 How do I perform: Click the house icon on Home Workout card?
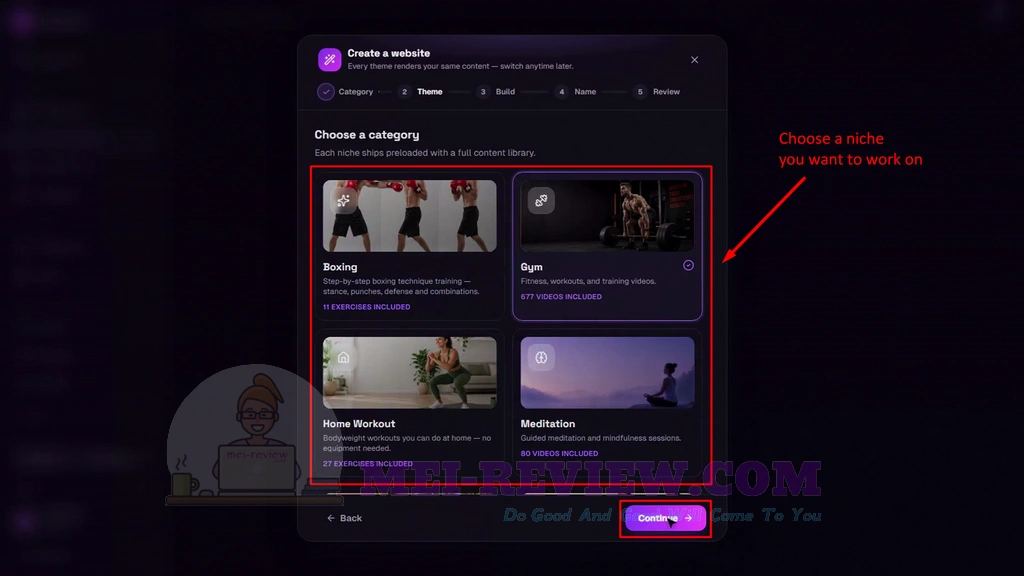coord(344,357)
